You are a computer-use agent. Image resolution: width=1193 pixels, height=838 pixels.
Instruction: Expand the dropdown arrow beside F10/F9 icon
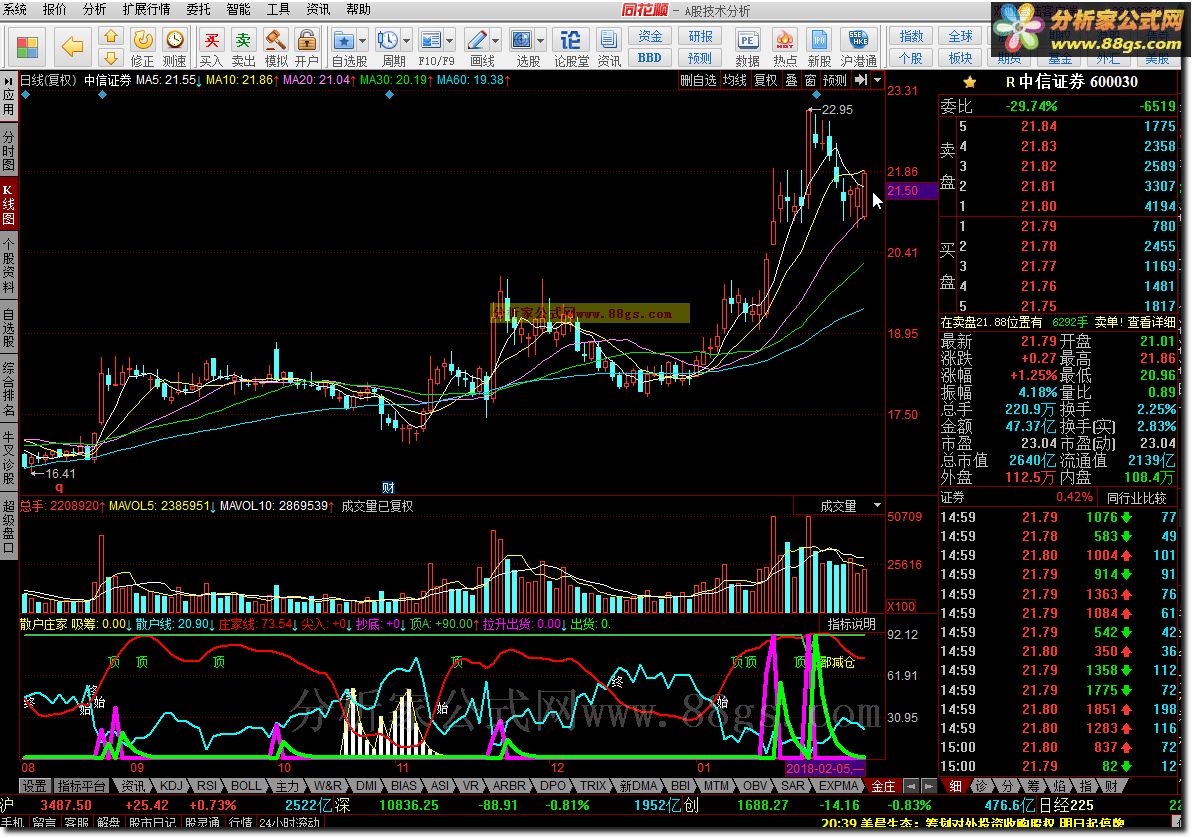[450, 40]
